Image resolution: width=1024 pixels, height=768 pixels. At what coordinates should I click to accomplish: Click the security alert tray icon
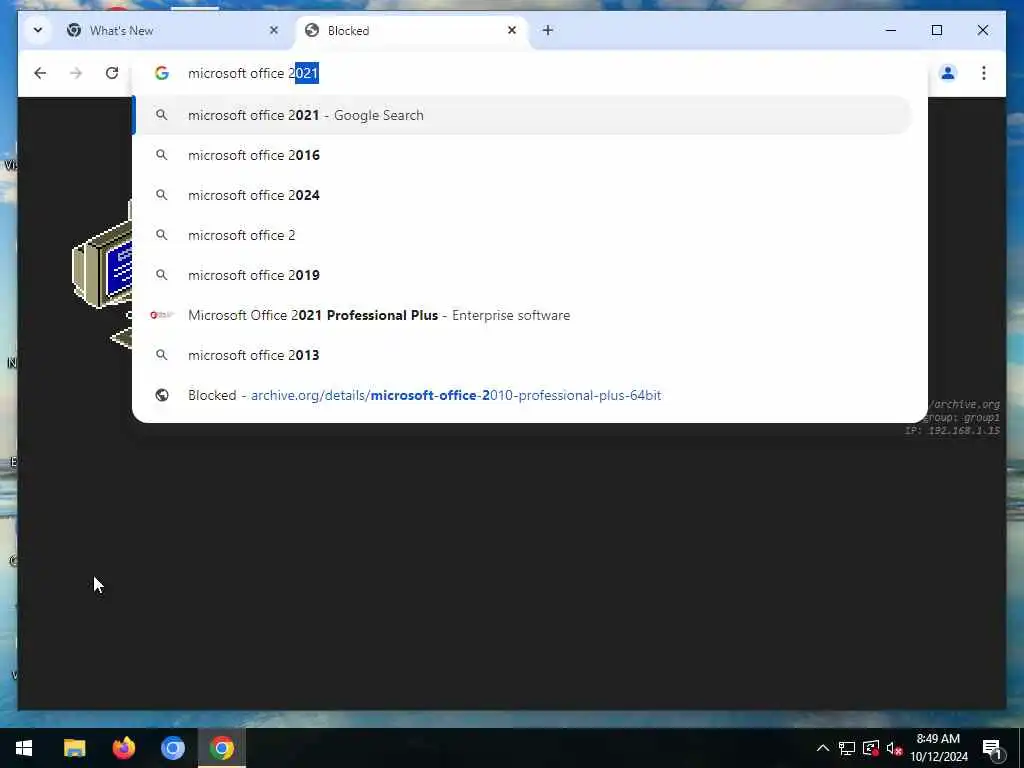click(x=871, y=748)
